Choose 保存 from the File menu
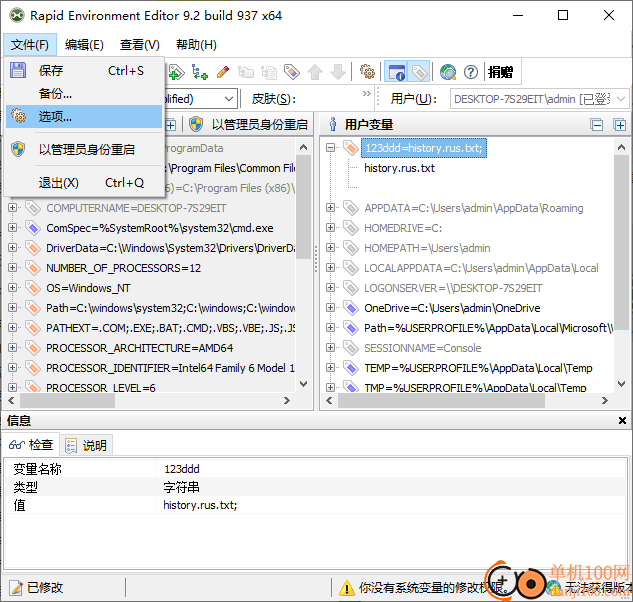The height and width of the screenshot is (602, 633). coord(84,71)
